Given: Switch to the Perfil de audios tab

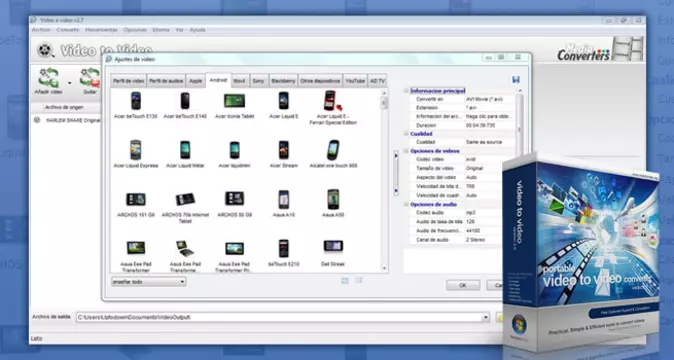Looking at the screenshot, I should coord(166,81).
